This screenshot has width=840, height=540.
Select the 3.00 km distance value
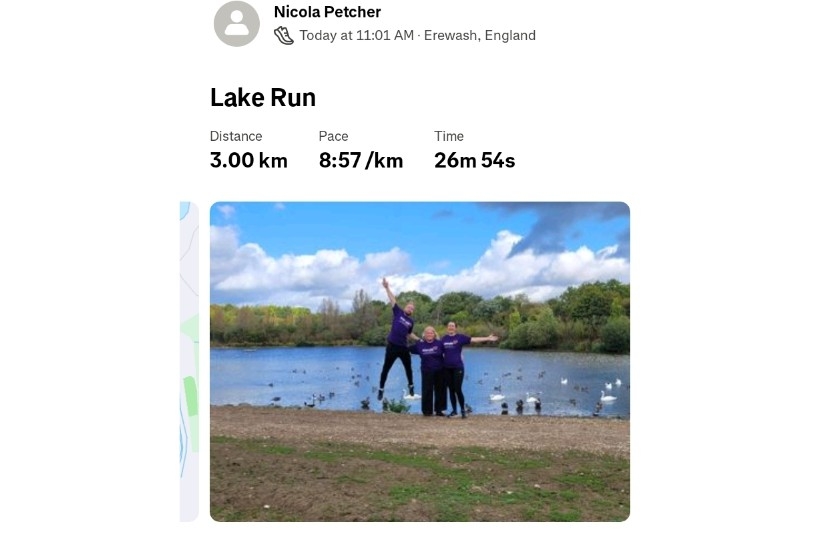click(x=249, y=160)
